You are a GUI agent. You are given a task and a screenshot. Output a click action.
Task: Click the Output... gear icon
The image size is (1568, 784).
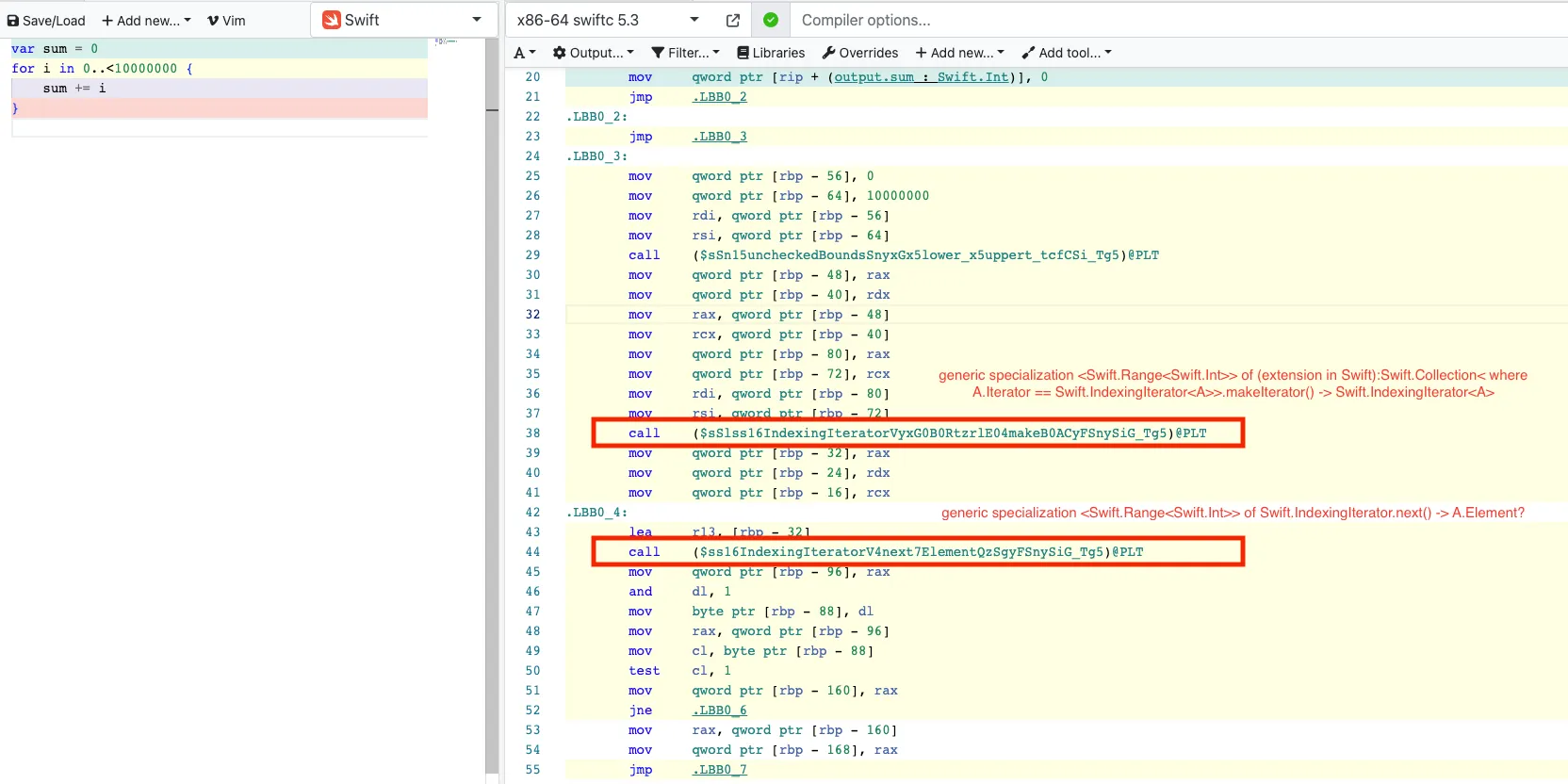(560, 53)
